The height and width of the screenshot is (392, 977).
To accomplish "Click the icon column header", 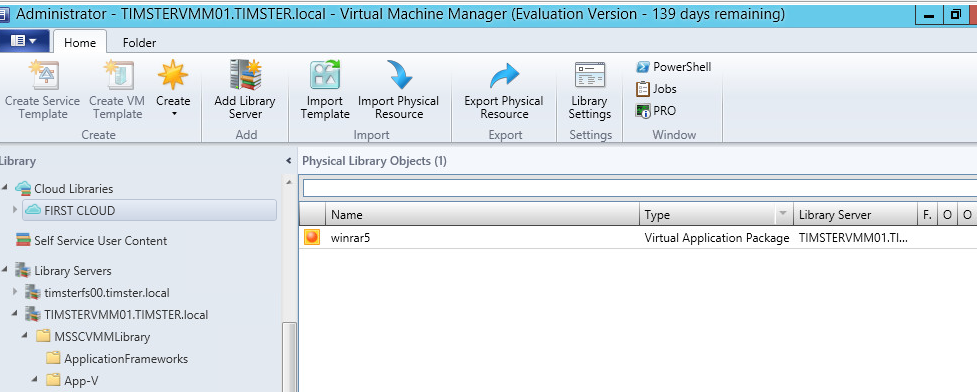I will (312, 214).
